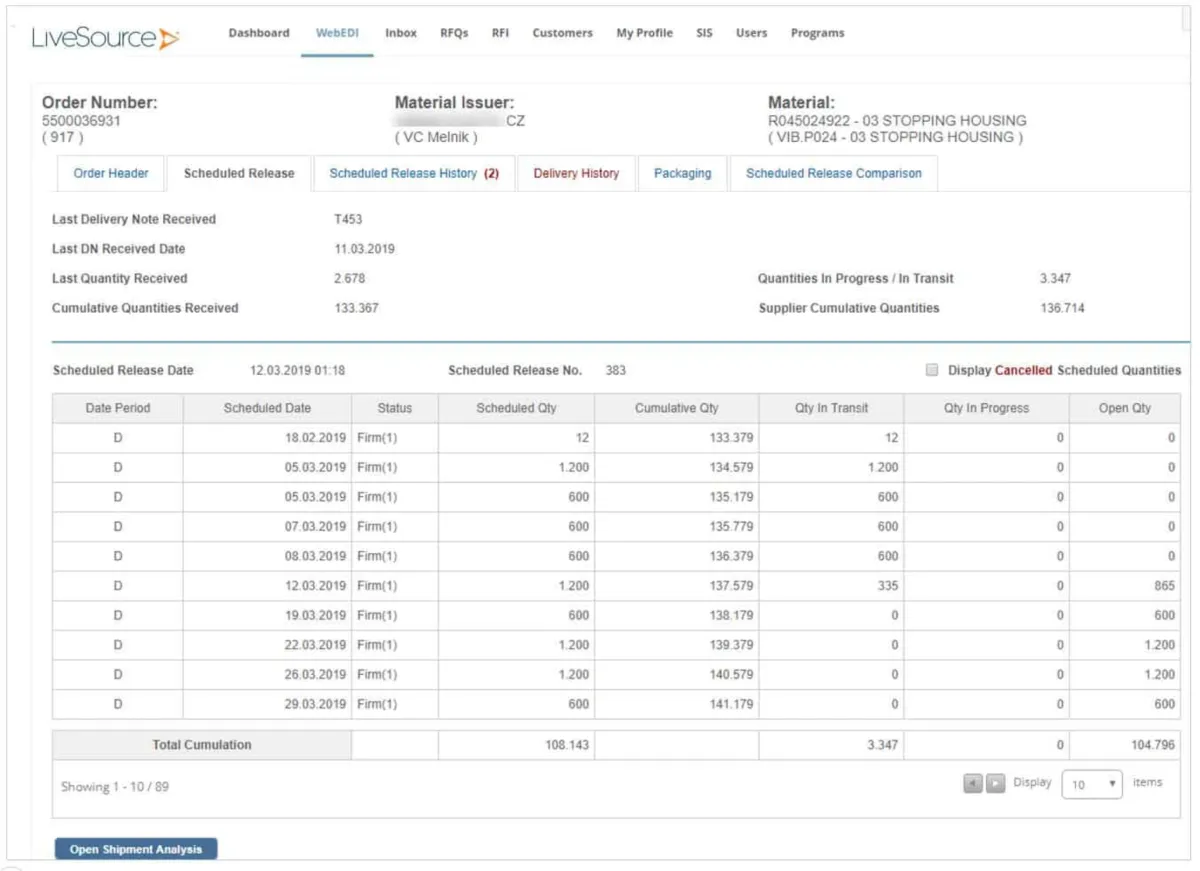Open the items per page dropdown
The image size is (1200, 871).
[x=1091, y=784]
